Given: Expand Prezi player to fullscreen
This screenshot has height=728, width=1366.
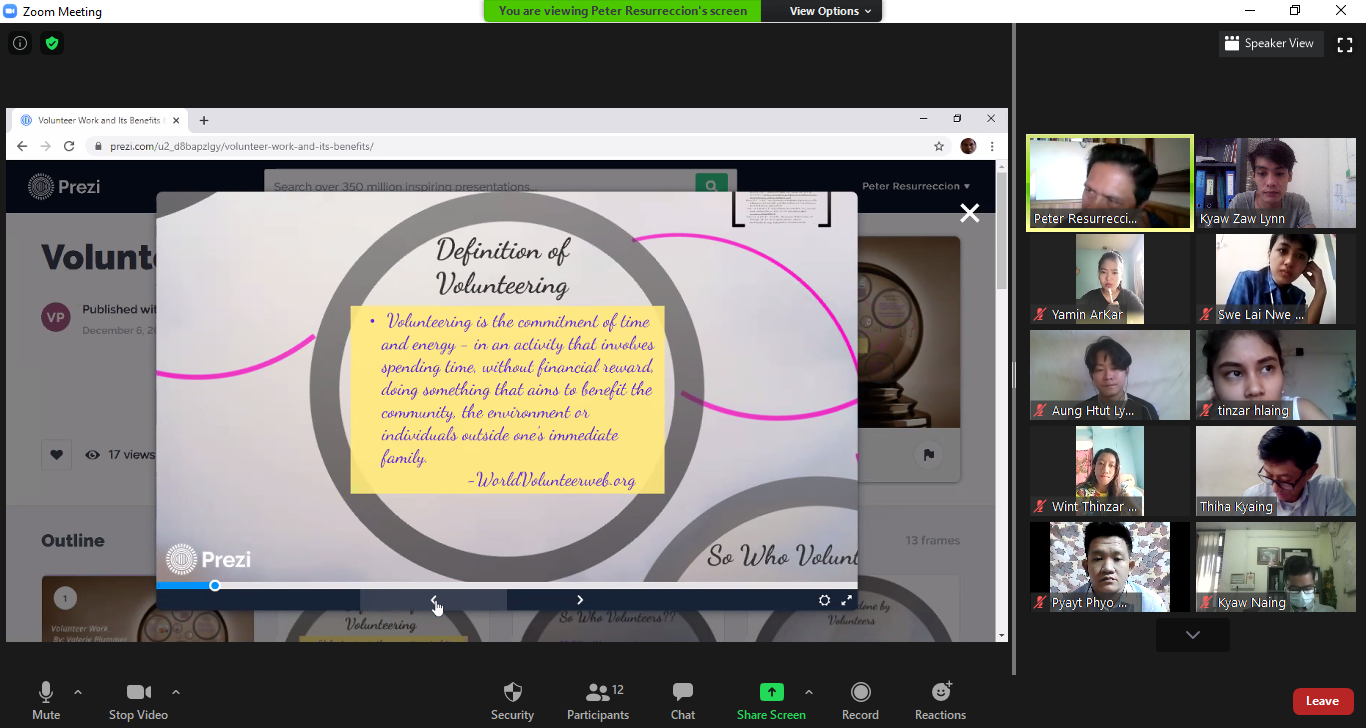Looking at the screenshot, I should pyautogui.click(x=847, y=600).
